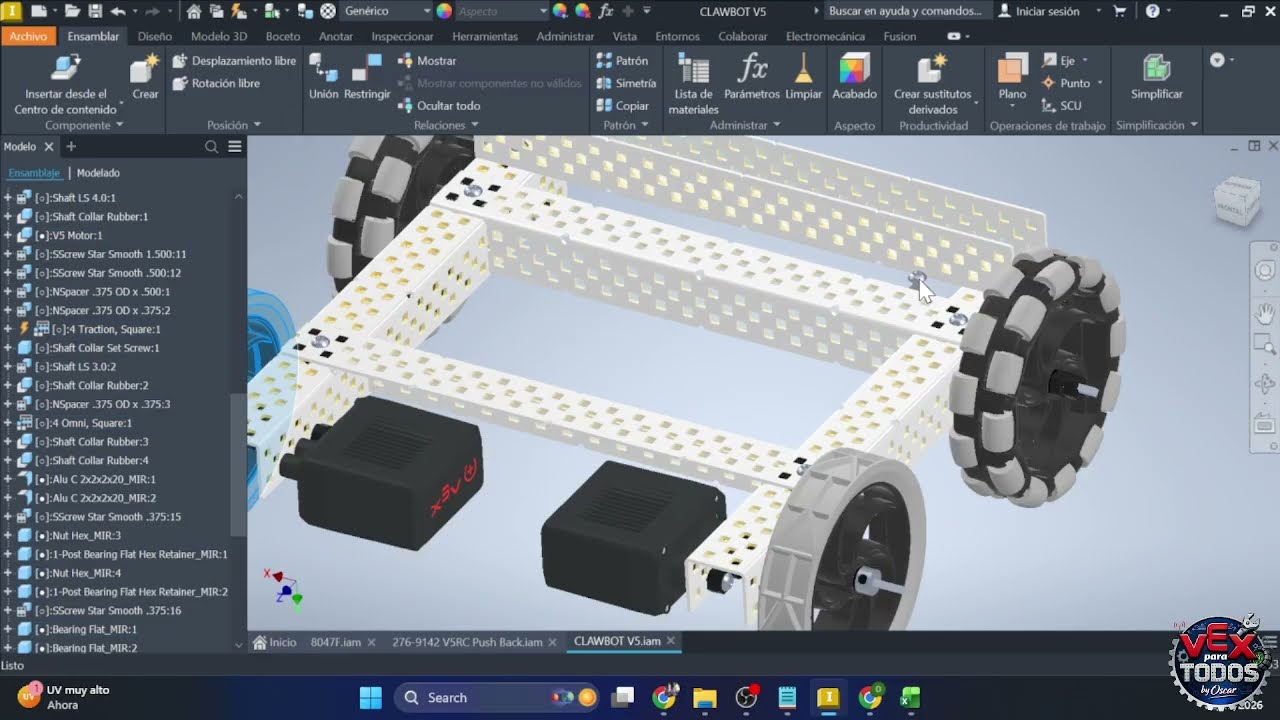Click the shopping cart icon

point(1119,11)
